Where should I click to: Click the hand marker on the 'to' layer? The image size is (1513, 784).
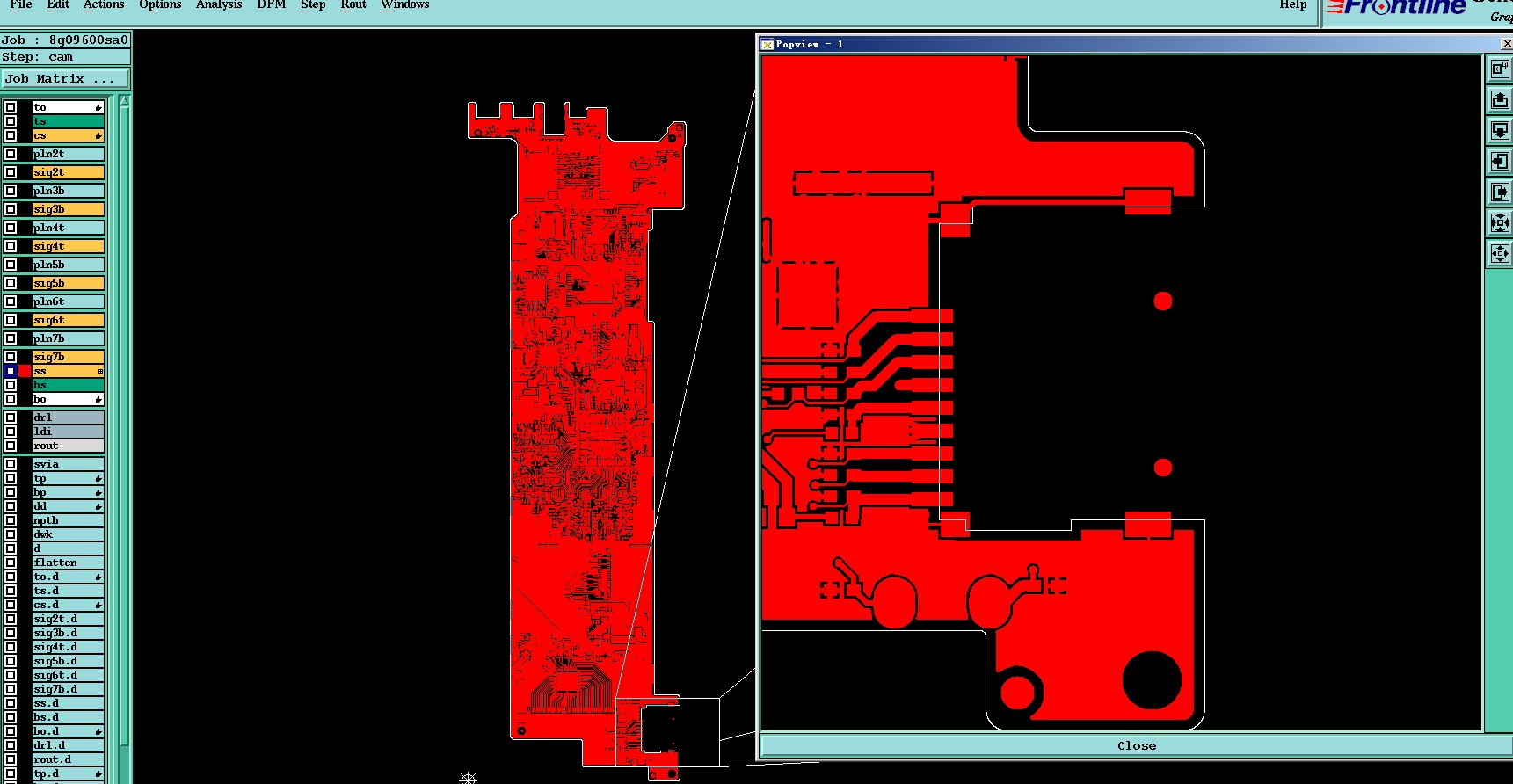click(98, 107)
